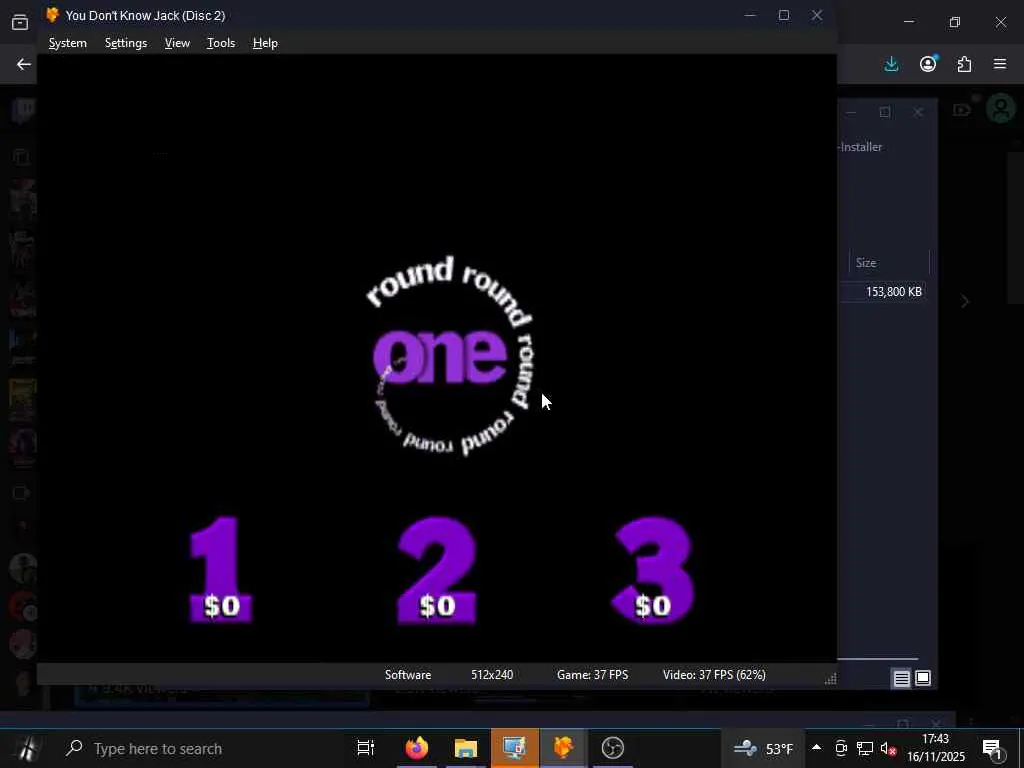
Task: Show hidden system tray icons
Action: pos(816,747)
